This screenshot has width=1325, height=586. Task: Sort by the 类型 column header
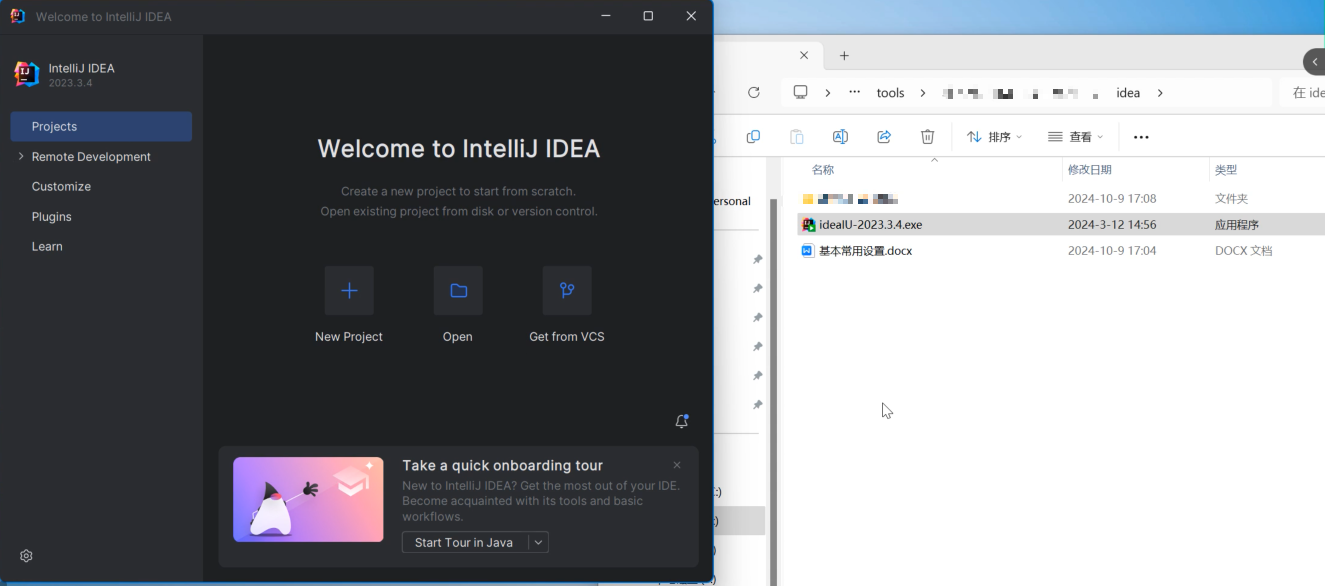[x=1226, y=170]
